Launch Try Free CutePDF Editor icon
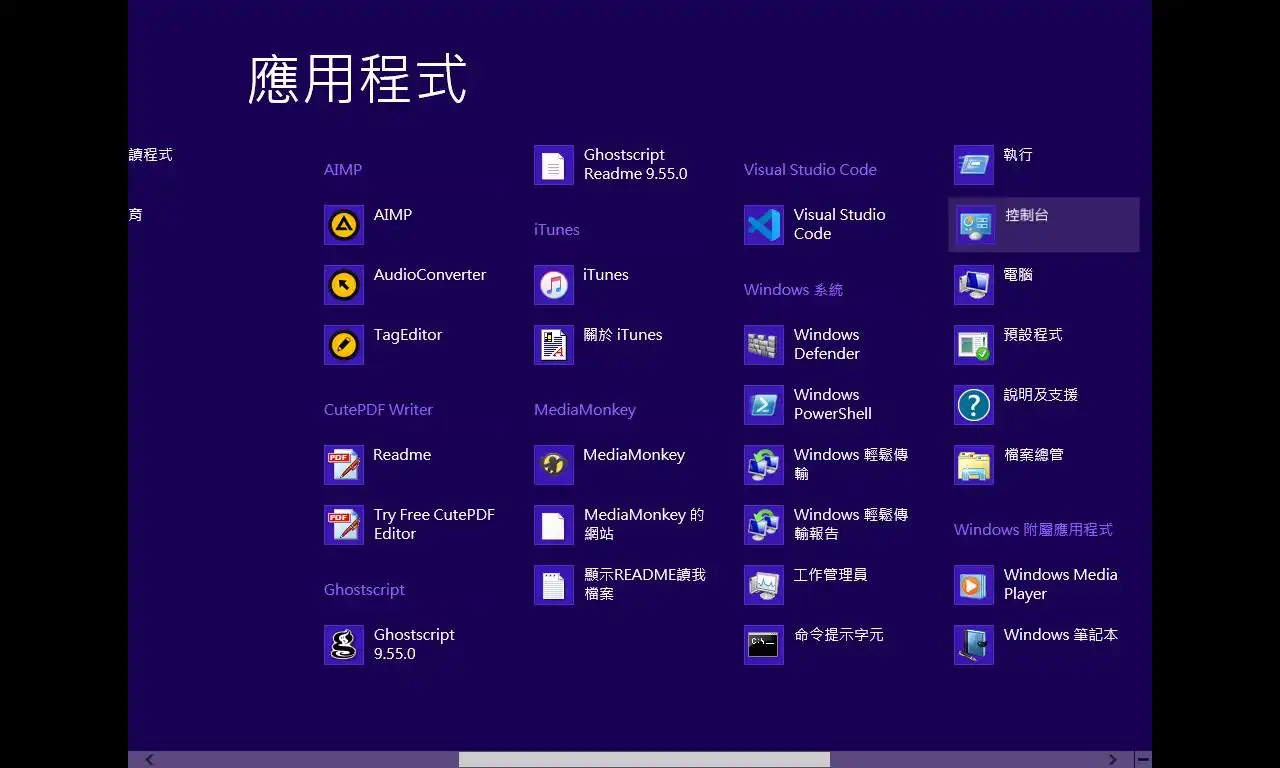Screen dimensions: 1280x768 (x=344, y=525)
